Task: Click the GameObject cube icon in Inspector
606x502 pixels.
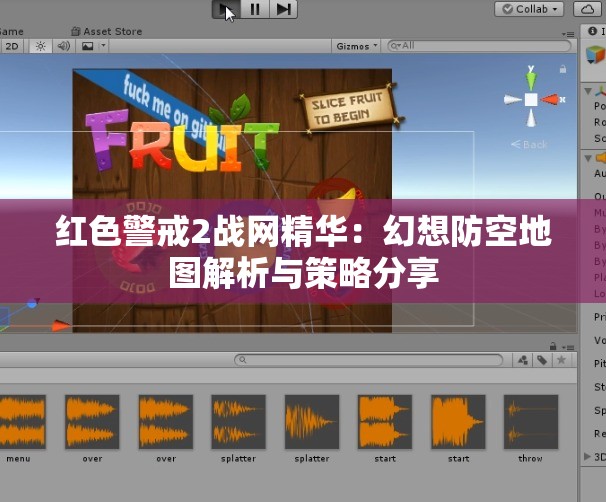Action: tap(595, 54)
